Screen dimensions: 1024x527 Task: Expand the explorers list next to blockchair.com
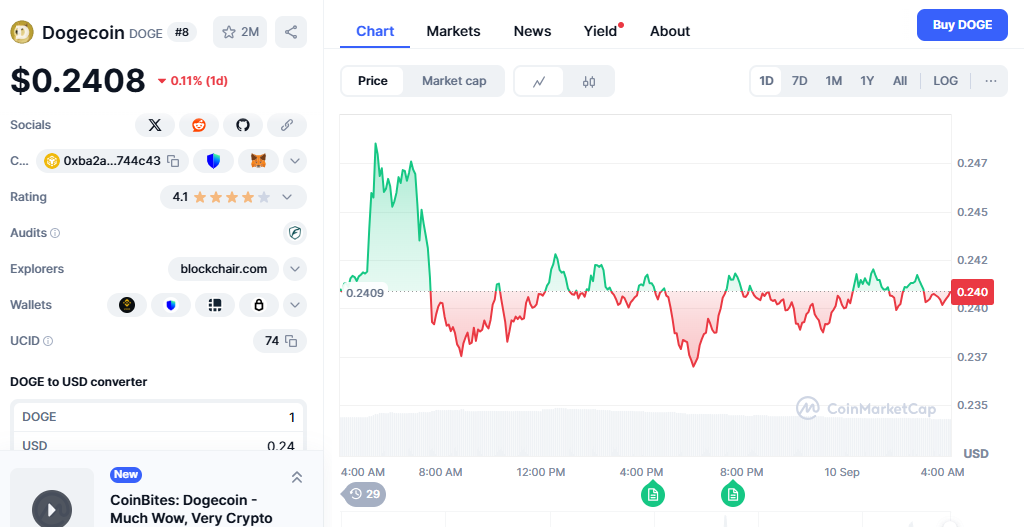[295, 269]
